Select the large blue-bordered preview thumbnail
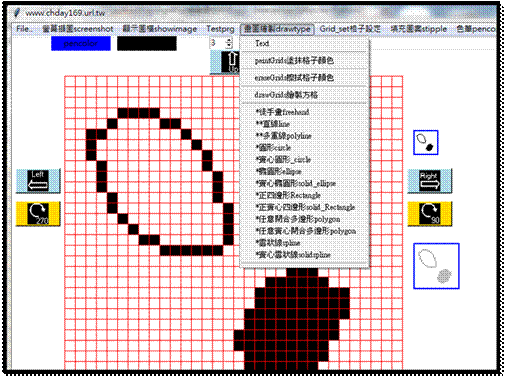This screenshot has width=508, height=380. [436, 266]
